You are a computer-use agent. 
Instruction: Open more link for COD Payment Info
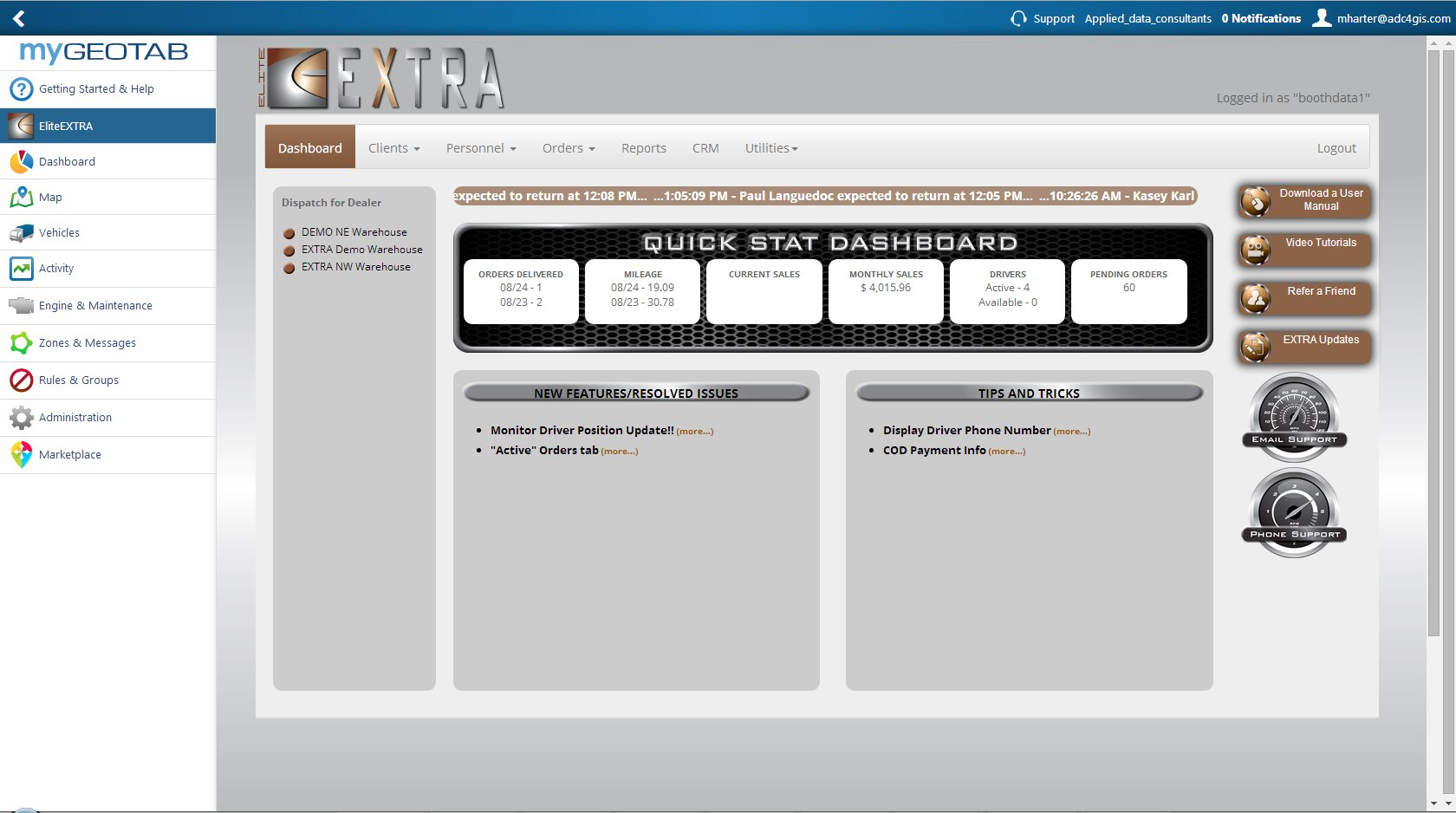point(1006,452)
